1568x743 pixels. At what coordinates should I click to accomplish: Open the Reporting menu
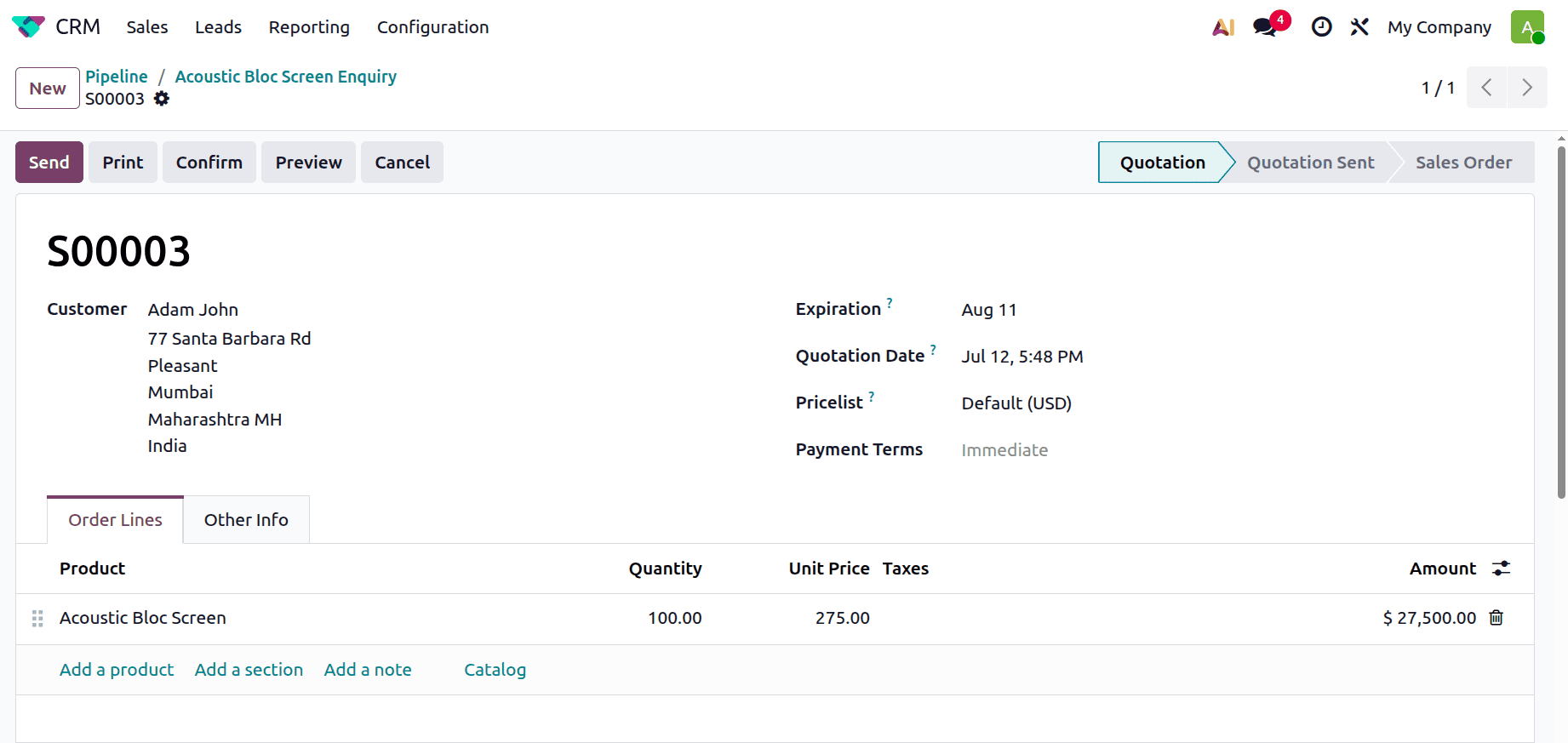pyautogui.click(x=309, y=27)
